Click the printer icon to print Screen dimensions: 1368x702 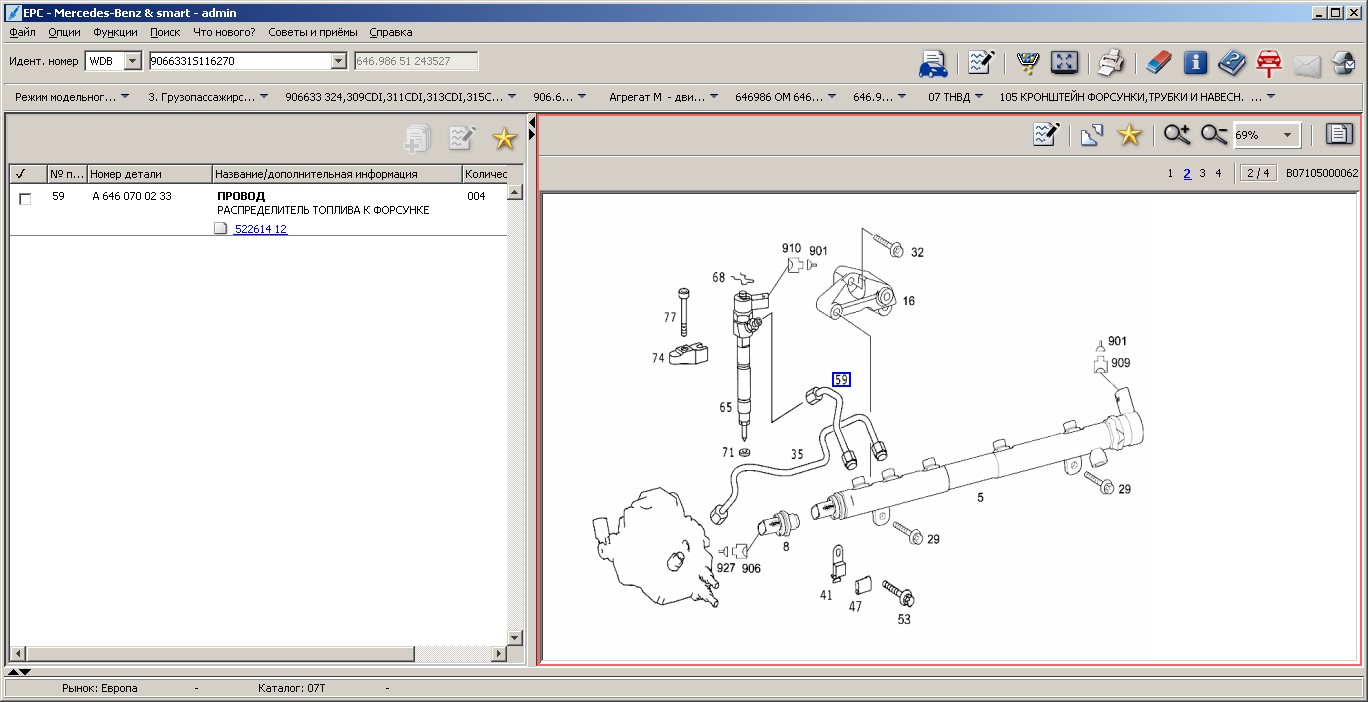click(1111, 63)
